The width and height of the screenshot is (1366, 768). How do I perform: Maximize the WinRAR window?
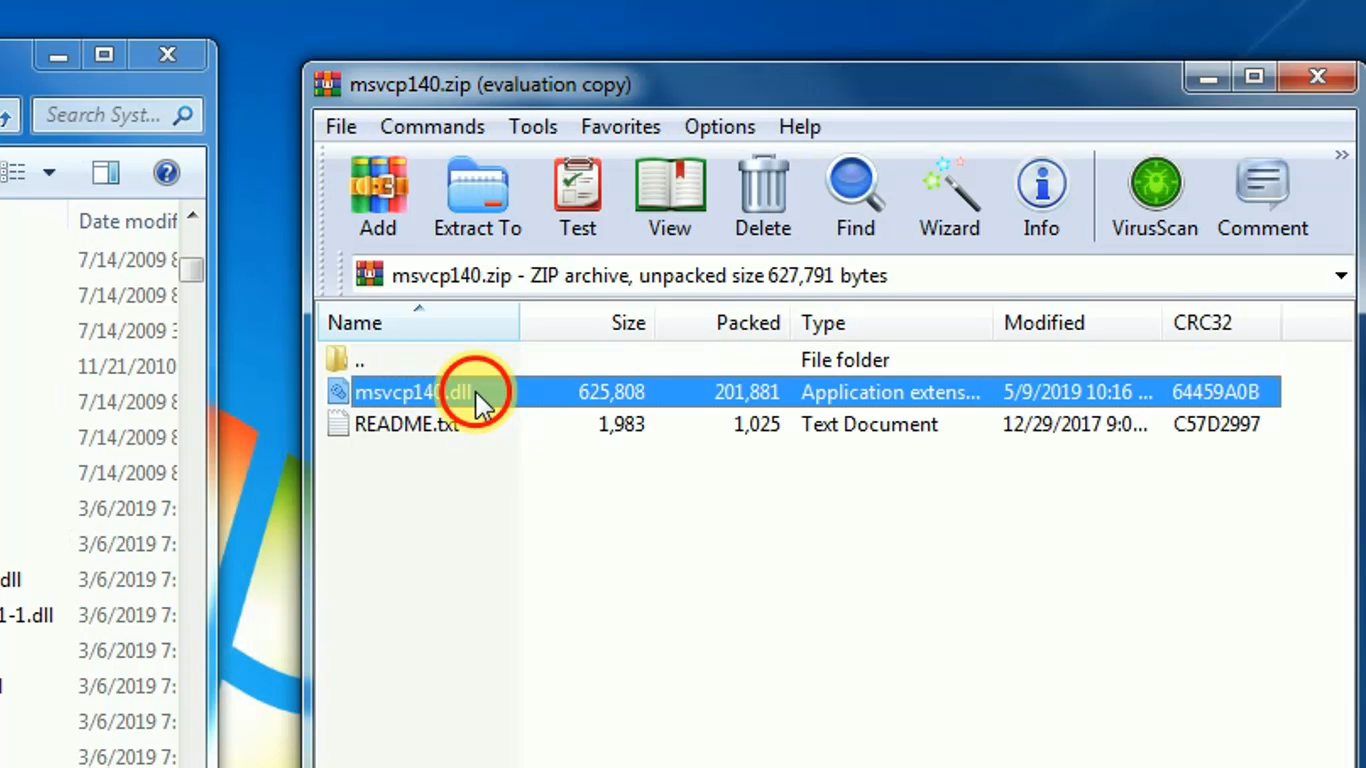(x=1254, y=76)
